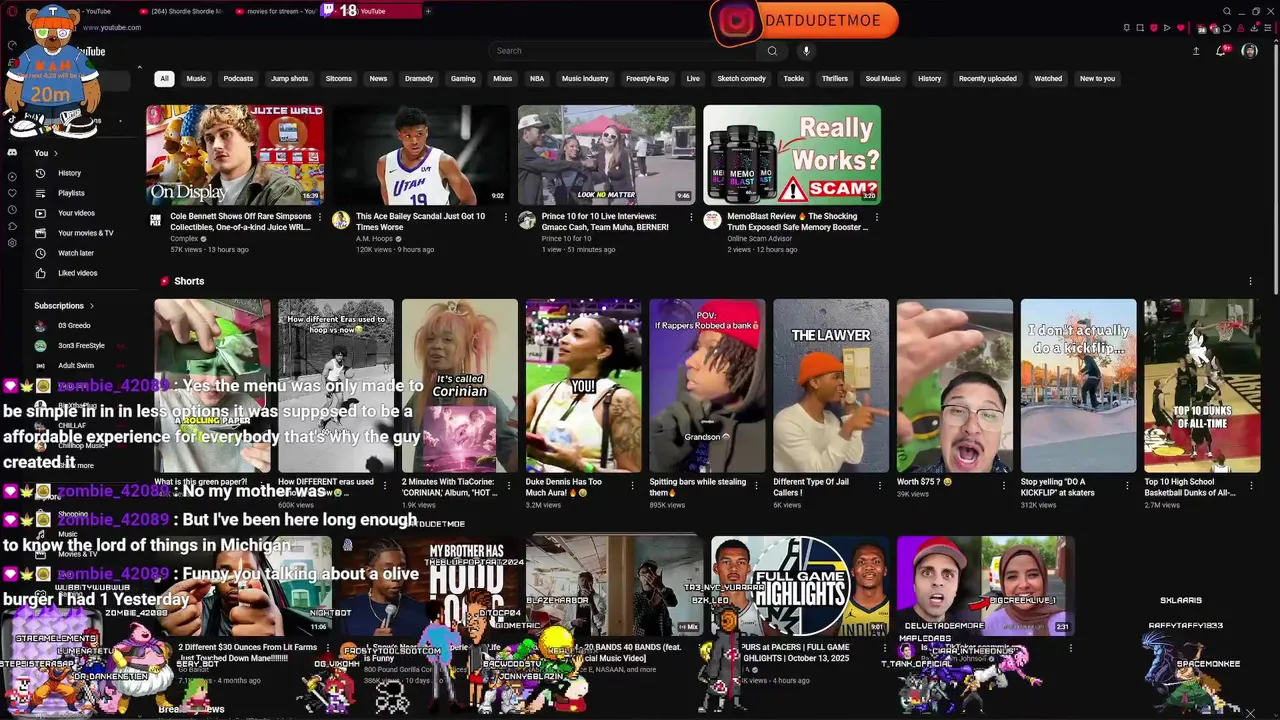Open 03 Greedo subscription
This screenshot has width=1280, height=720.
coord(74,326)
